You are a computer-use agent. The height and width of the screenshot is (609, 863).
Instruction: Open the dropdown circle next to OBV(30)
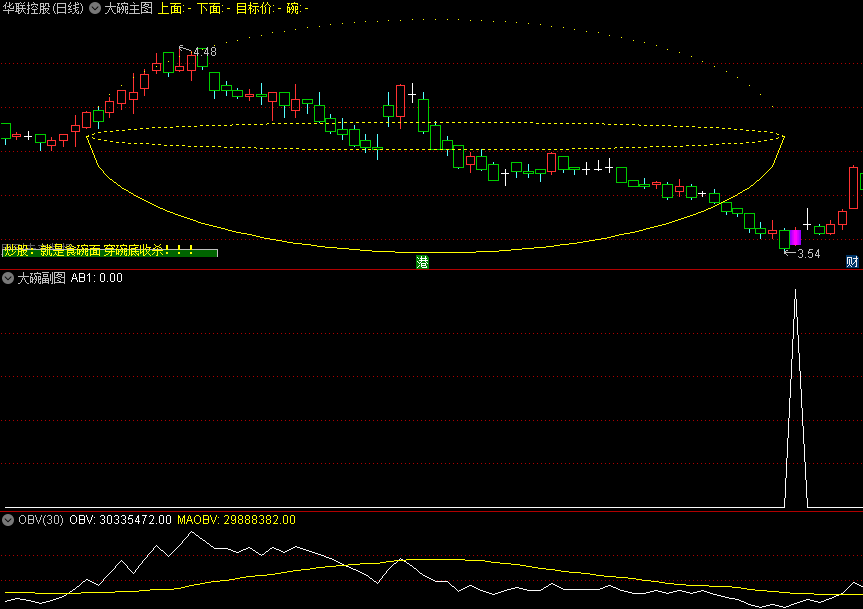[8, 520]
